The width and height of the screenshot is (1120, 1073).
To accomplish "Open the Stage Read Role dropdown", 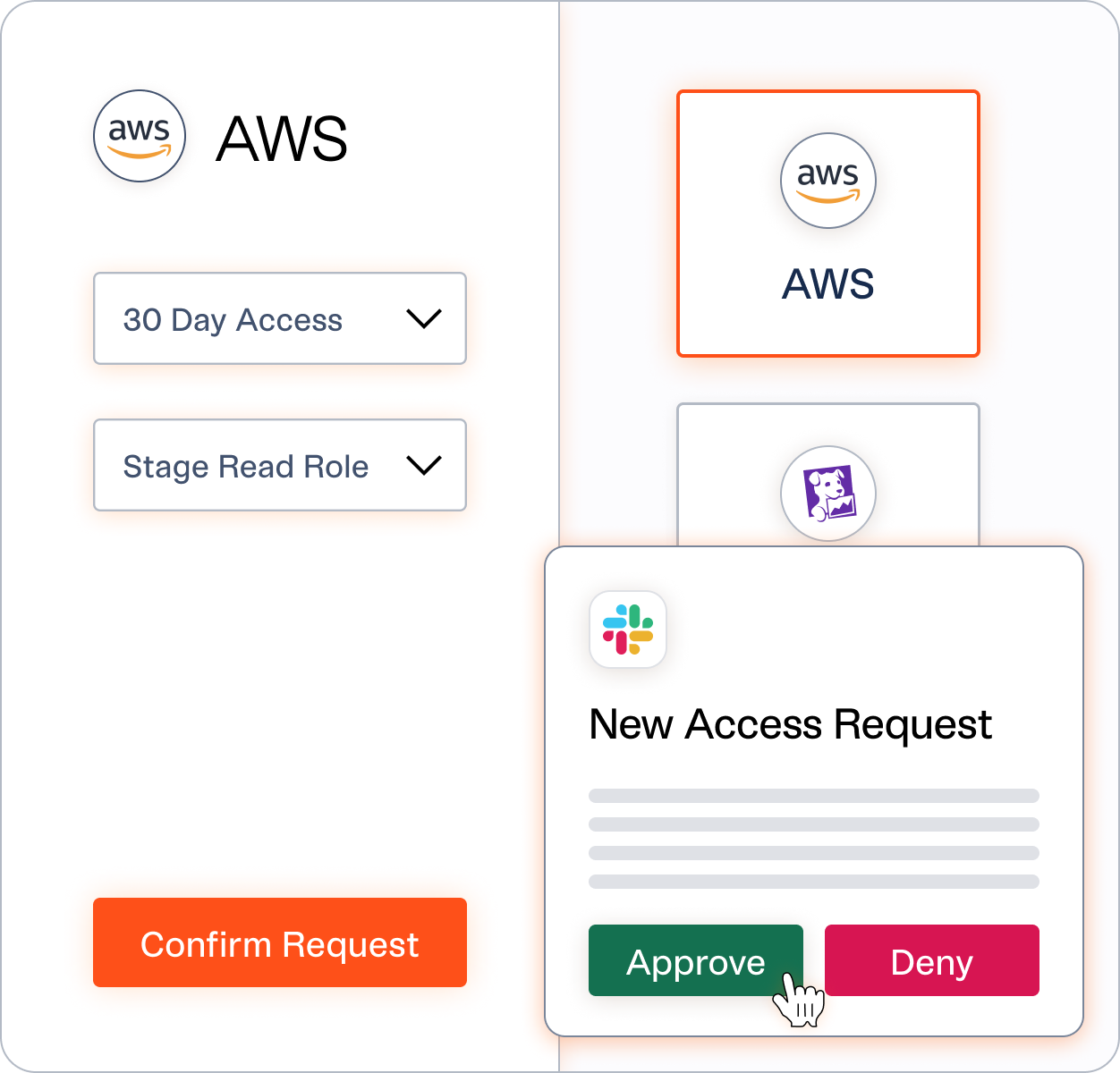I will coord(280,465).
